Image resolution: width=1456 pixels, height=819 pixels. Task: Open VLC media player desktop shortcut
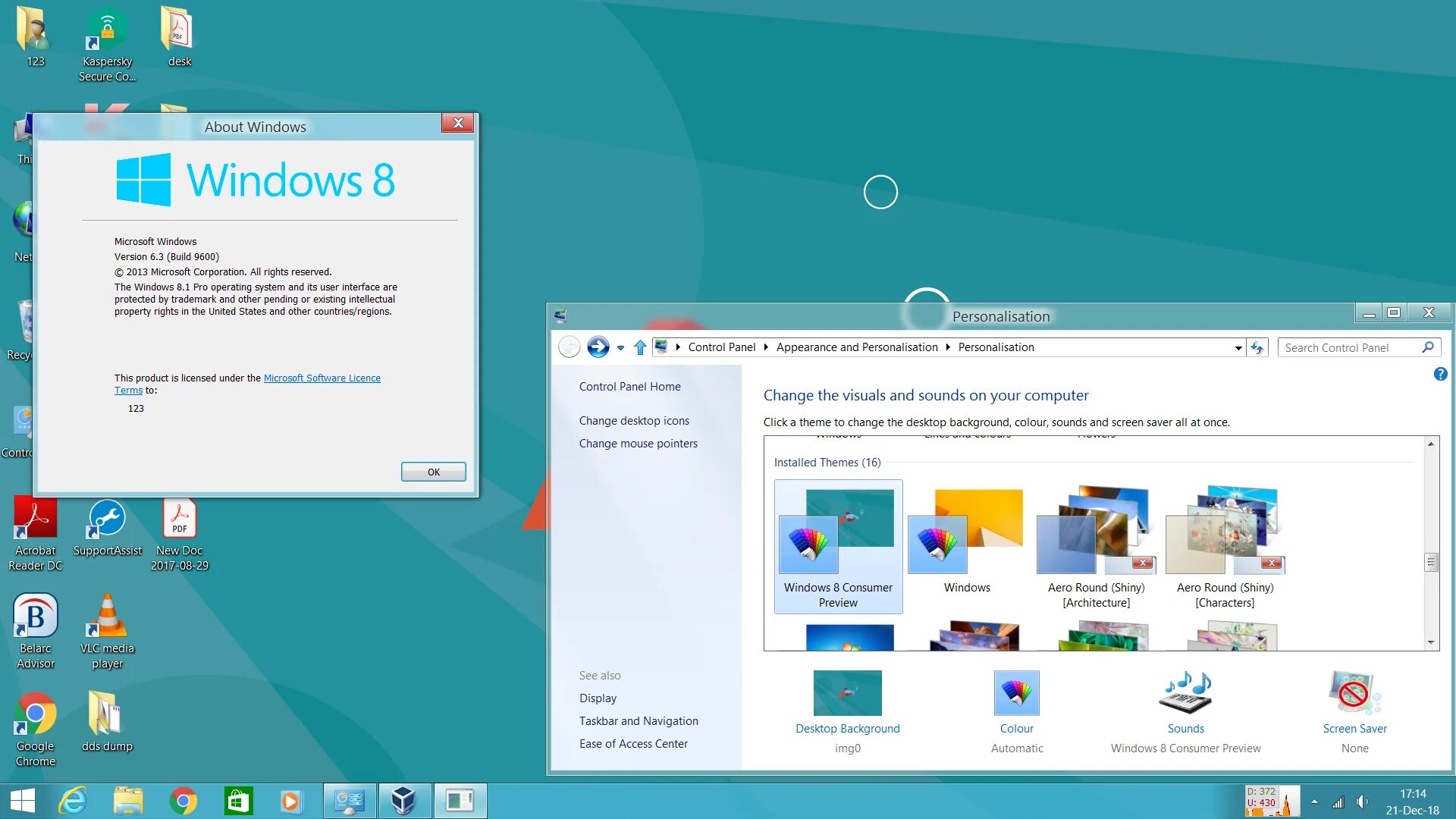click(107, 616)
